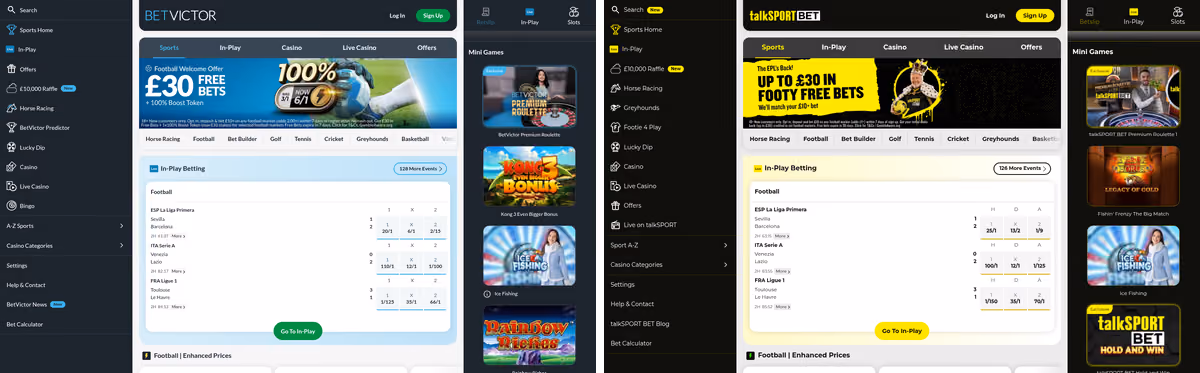1200x373 pixels.
Task: Expand More markets for Toulouse v Le Havre on BetVictor
Action: pyautogui.click(x=179, y=307)
